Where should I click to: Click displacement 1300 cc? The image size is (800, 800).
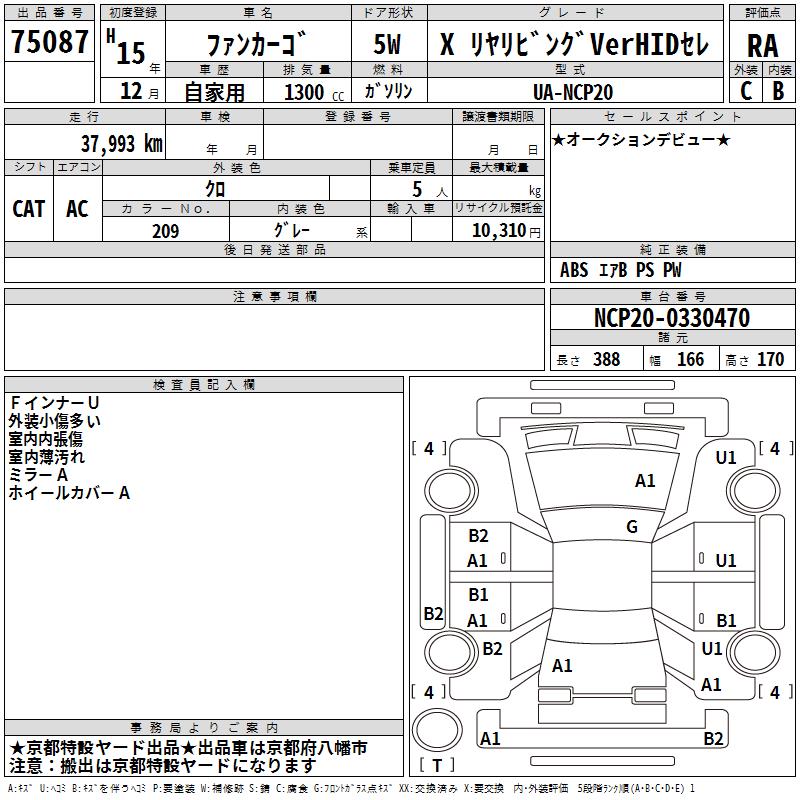pos(314,92)
